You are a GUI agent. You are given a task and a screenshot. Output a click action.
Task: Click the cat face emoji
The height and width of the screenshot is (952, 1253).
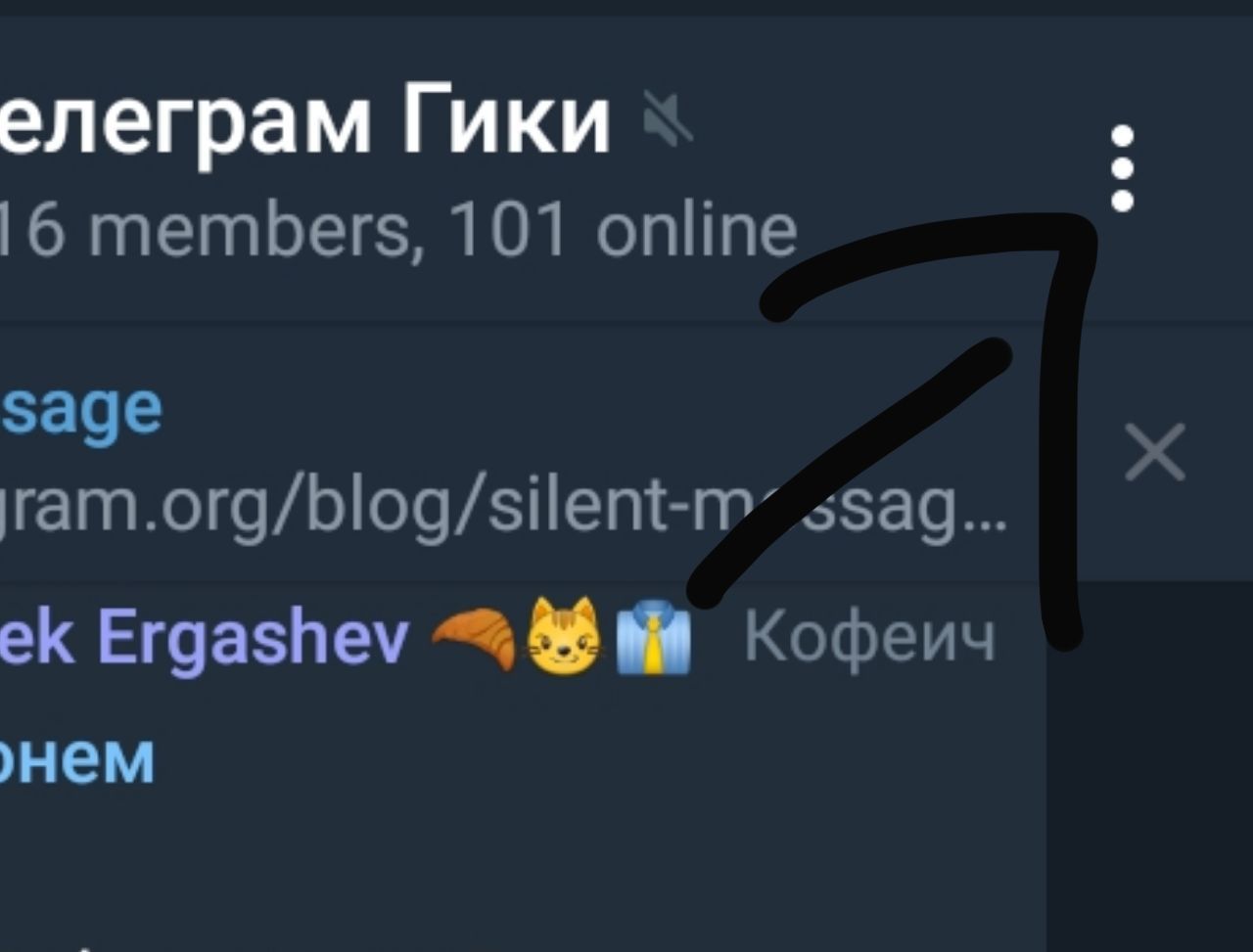pyautogui.click(x=565, y=638)
